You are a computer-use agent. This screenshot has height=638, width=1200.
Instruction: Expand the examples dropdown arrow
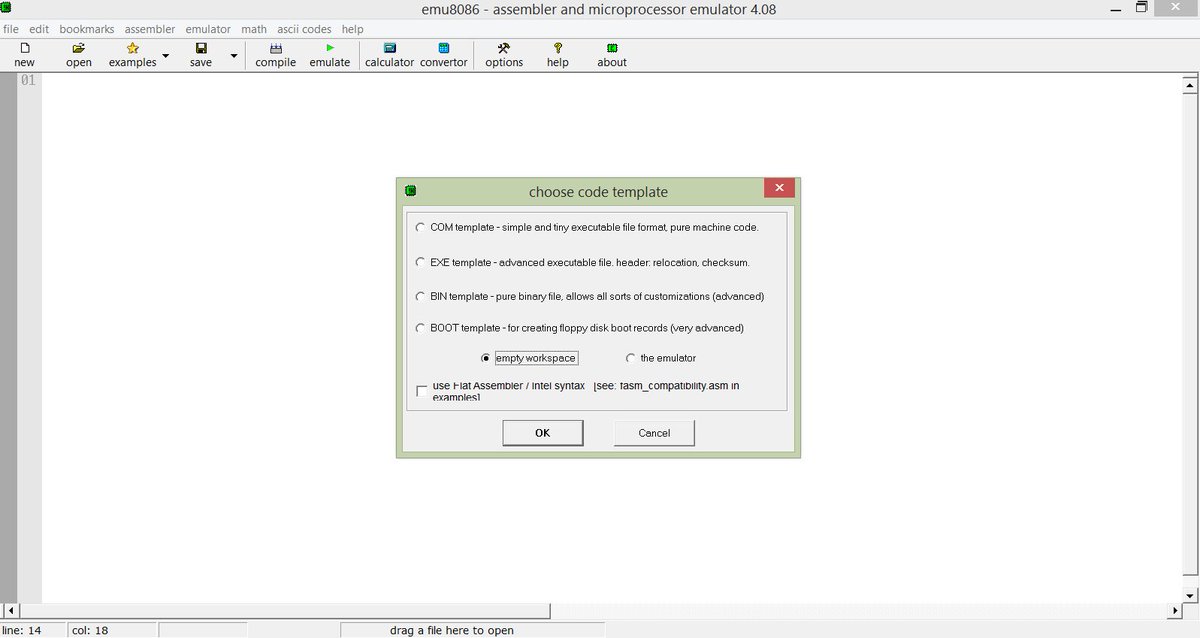coord(166,56)
